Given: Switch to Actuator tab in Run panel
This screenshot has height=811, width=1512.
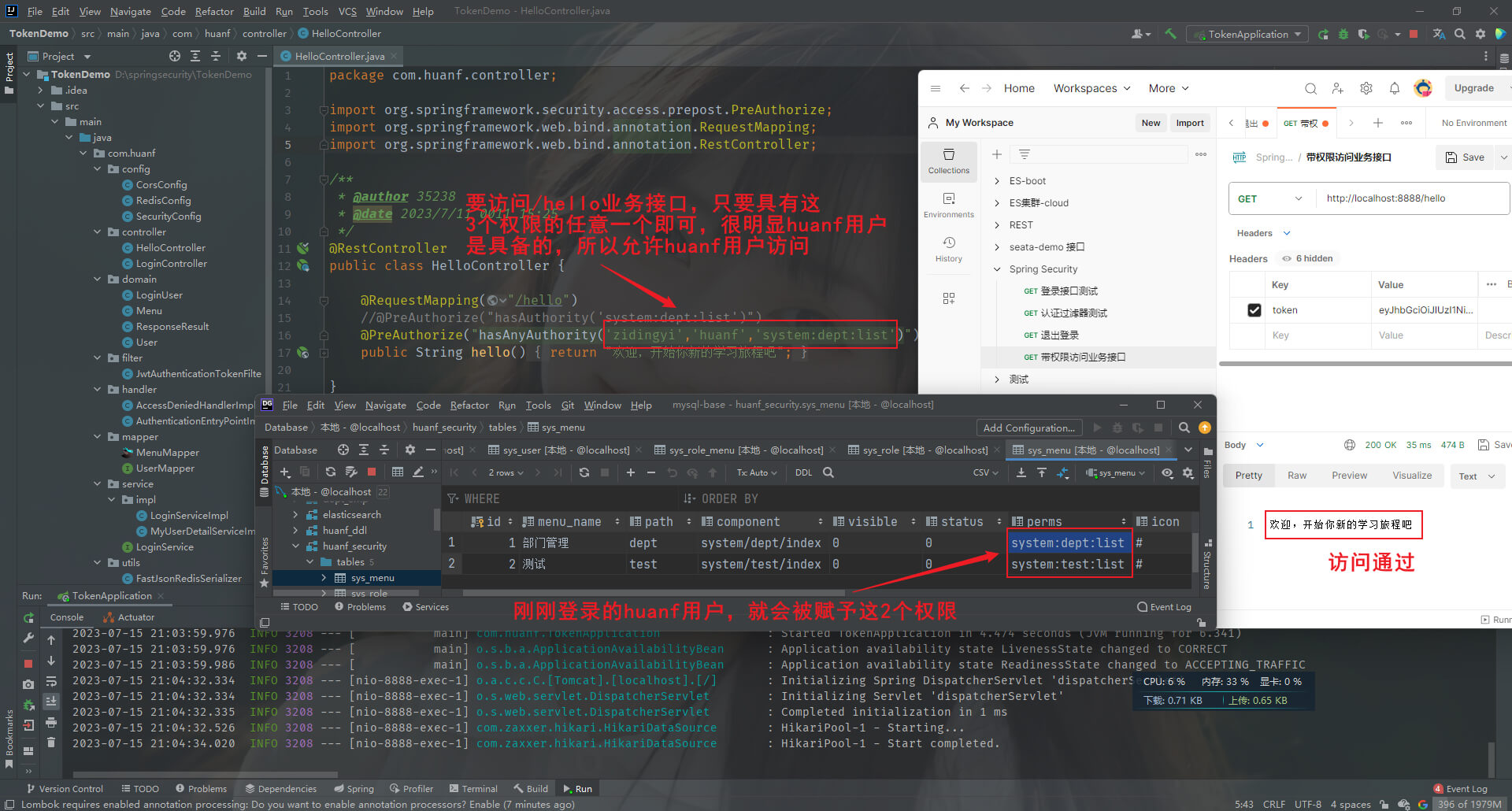Looking at the screenshot, I should click(x=130, y=617).
